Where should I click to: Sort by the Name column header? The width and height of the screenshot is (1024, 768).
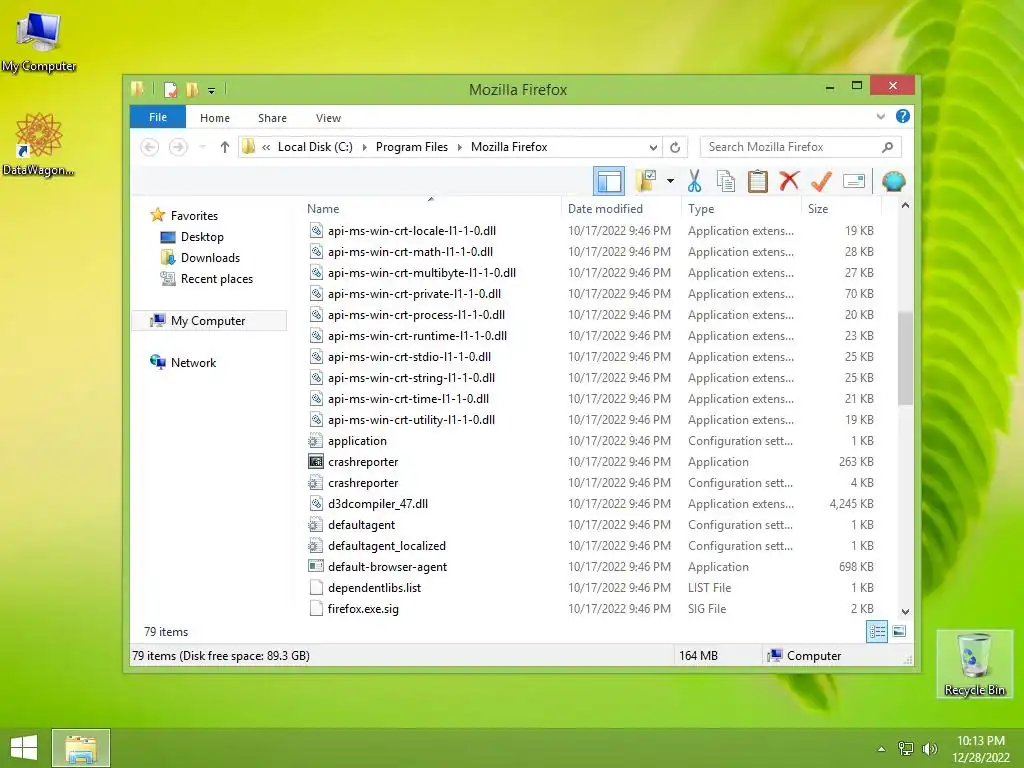click(x=323, y=209)
